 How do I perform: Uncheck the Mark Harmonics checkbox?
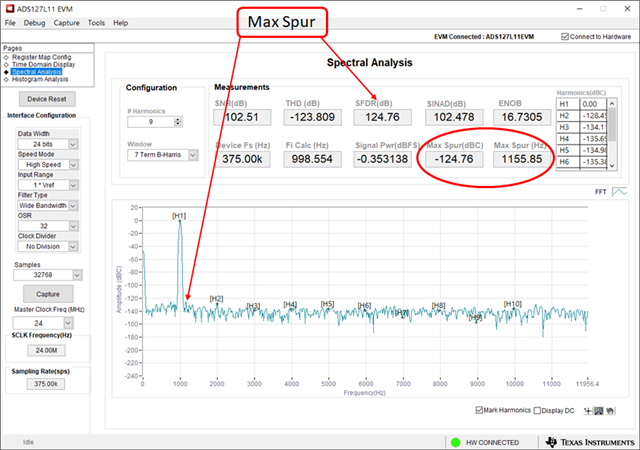pyautogui.click(x=479, y=410)
